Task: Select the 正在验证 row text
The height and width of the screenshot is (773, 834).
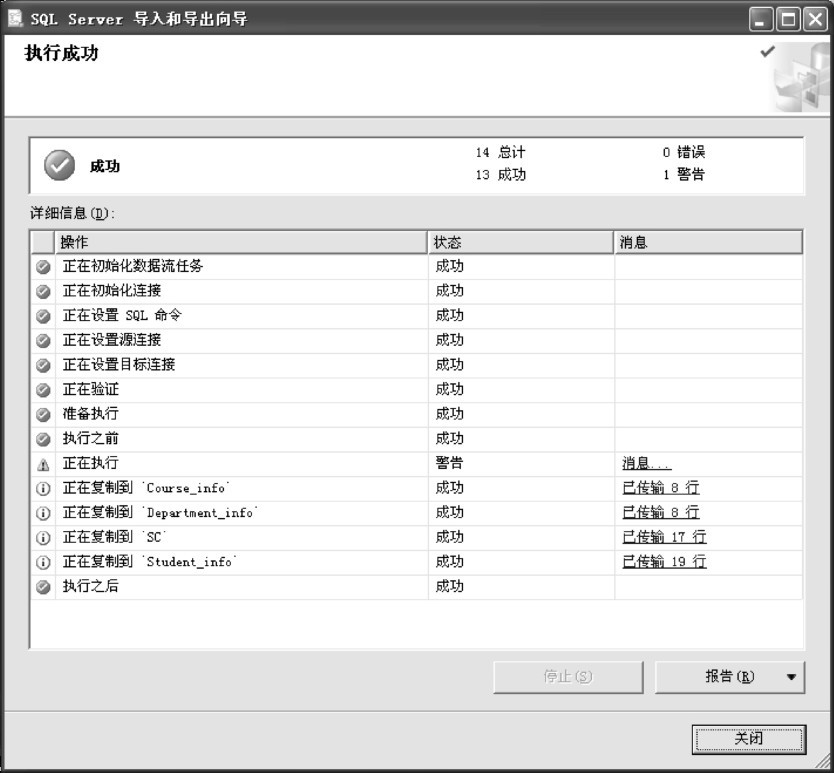Action: [x=91, y=389]
